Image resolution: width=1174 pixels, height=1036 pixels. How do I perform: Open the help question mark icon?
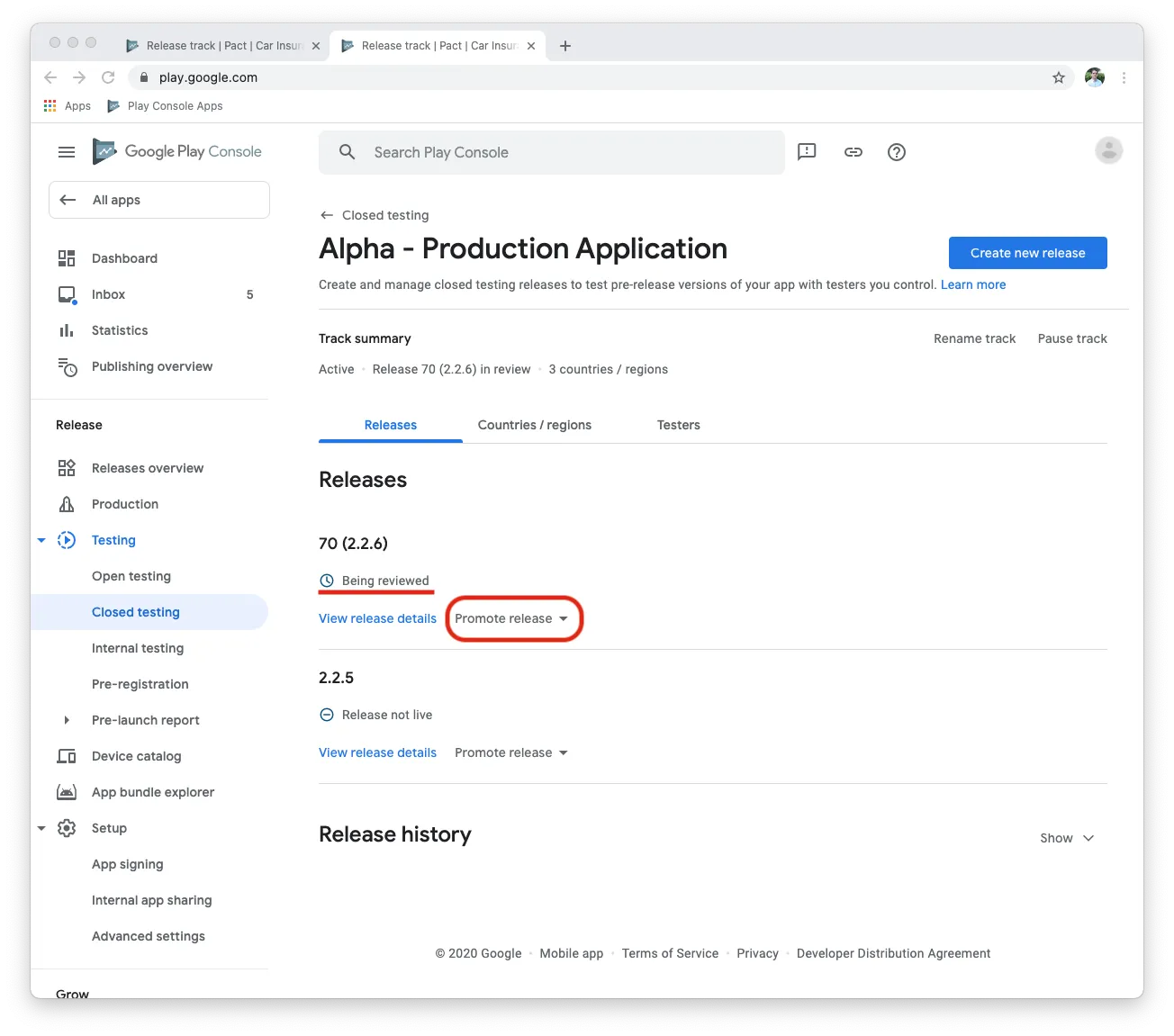click(896, 152)
